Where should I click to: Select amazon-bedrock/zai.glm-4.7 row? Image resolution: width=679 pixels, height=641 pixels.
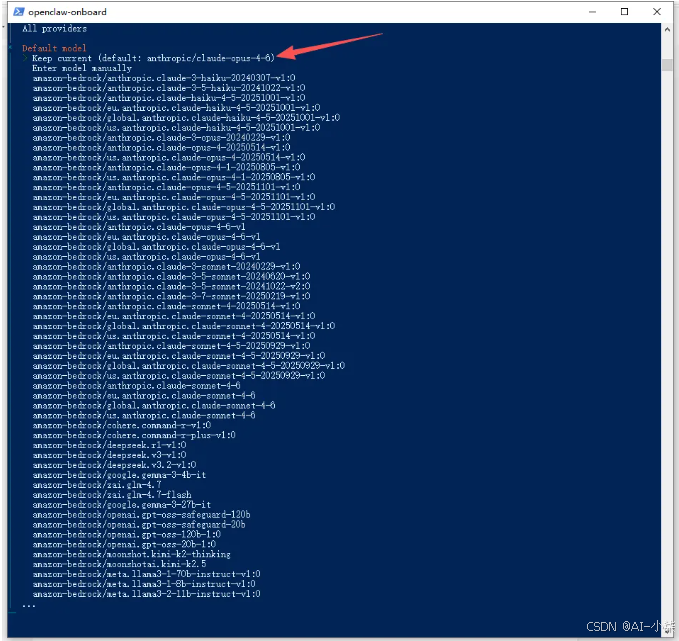point(97,485)
